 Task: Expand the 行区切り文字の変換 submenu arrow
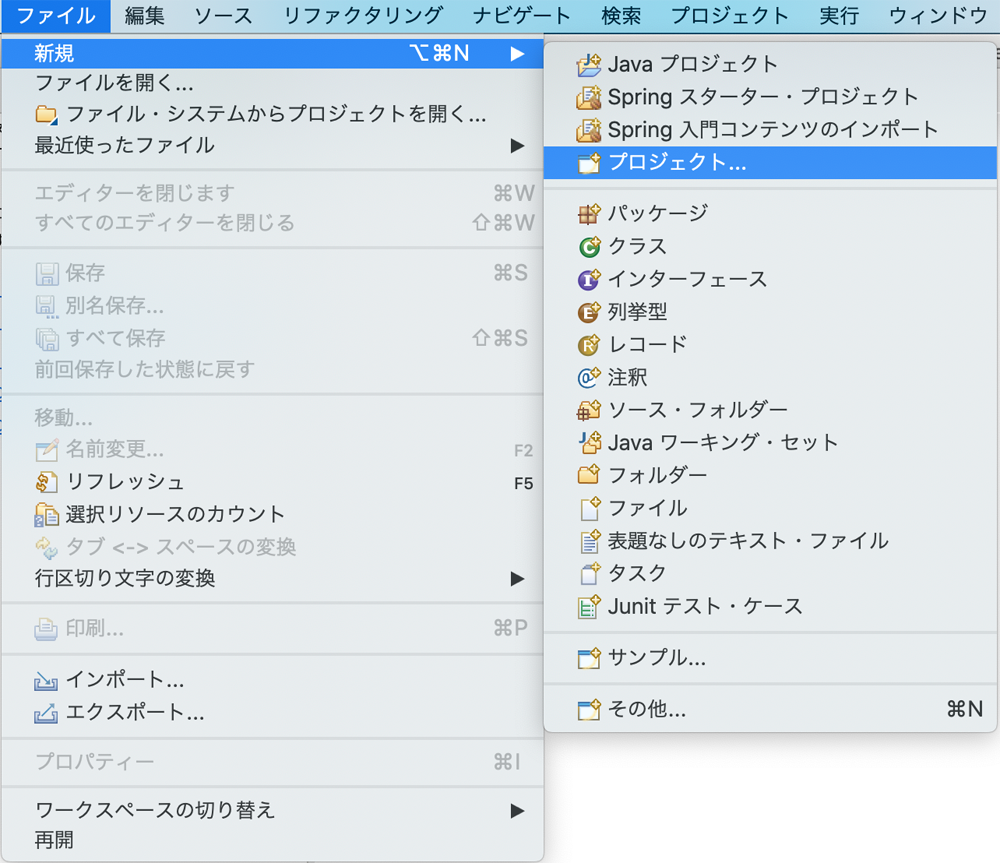517,579
